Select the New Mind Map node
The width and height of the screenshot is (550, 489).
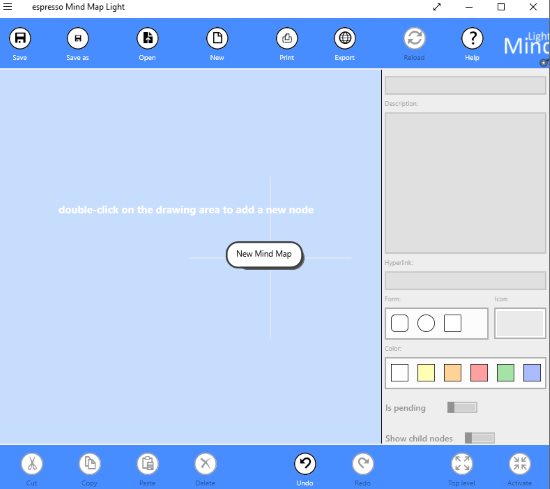click(264, 254)
